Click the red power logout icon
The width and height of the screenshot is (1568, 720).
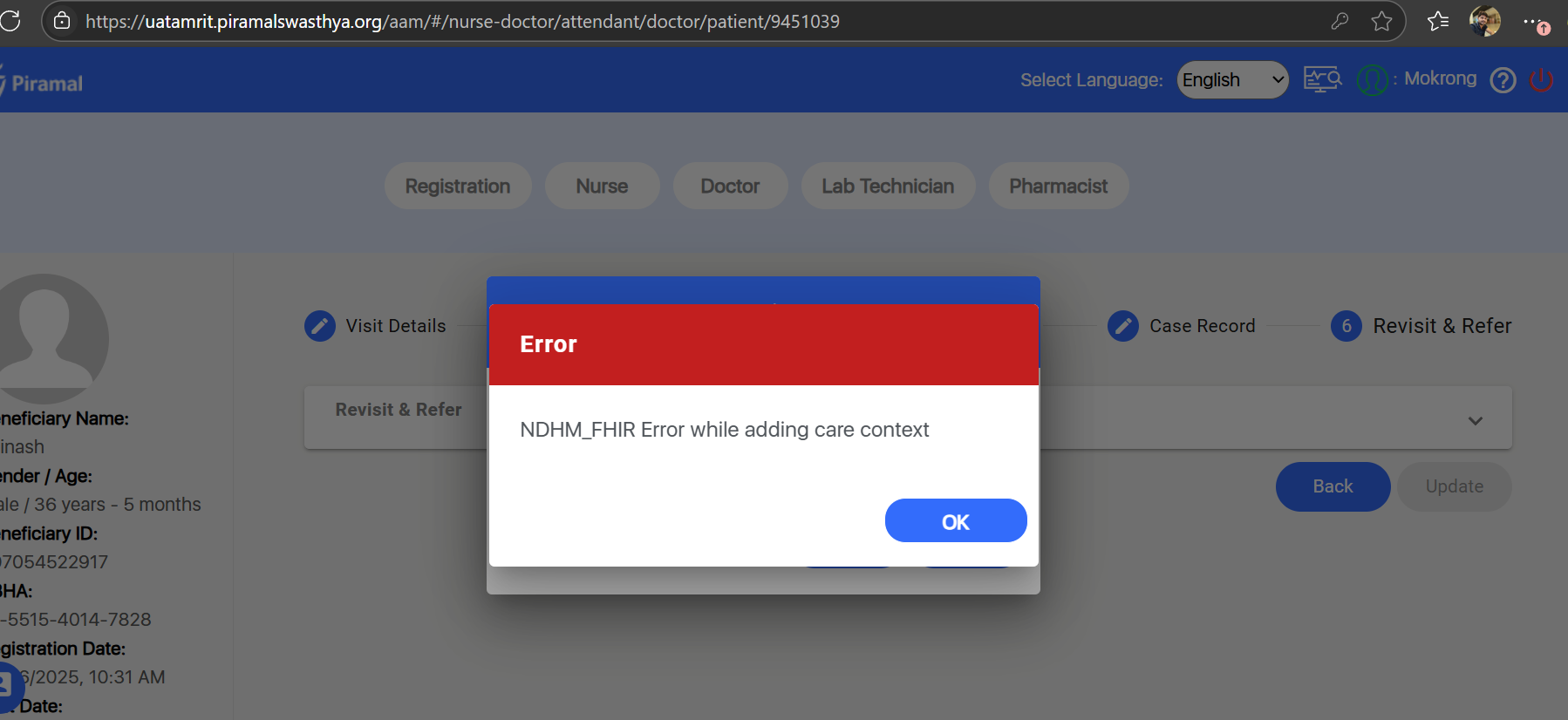[x=1542, y=79]
